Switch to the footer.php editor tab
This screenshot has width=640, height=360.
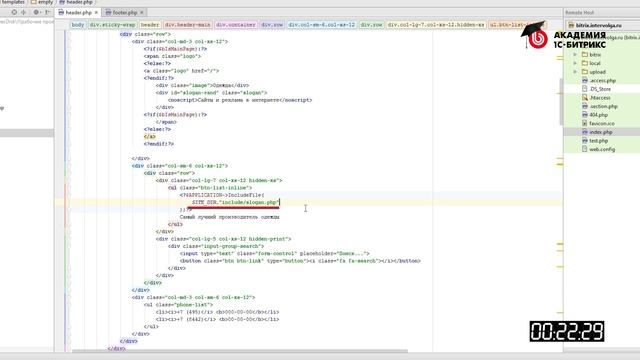click(x=125, y=13)
